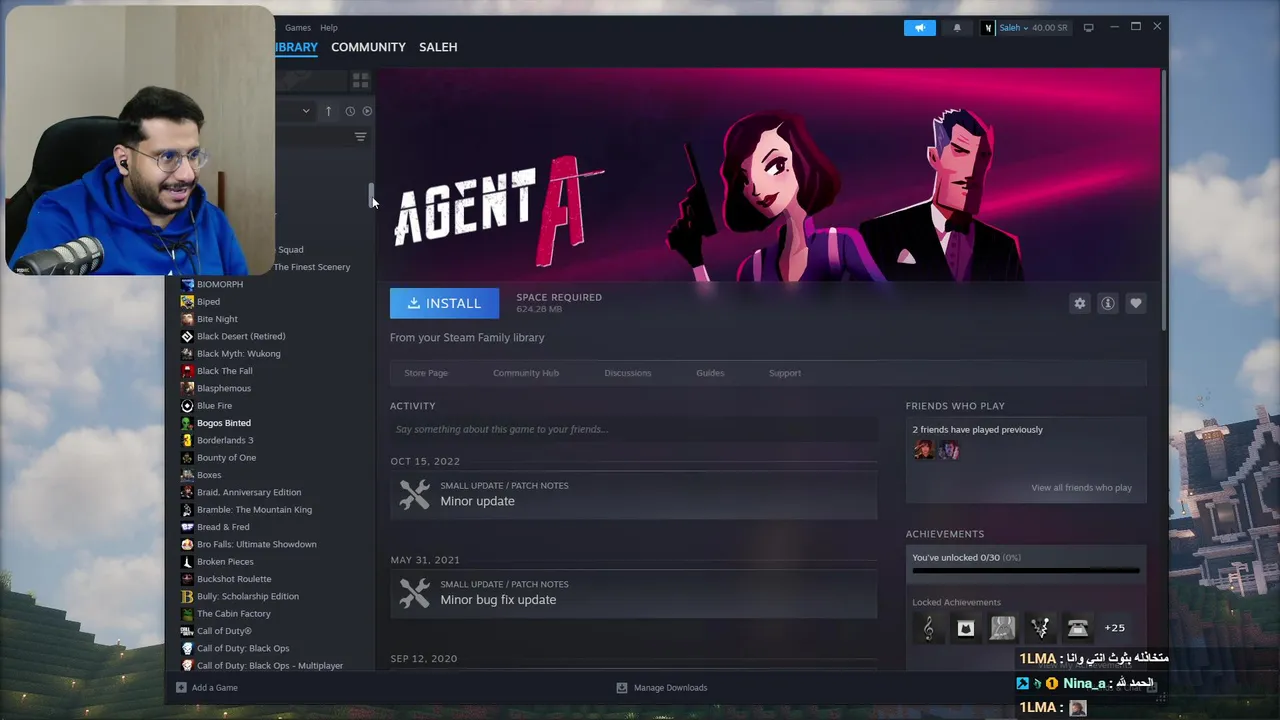This screenshot has height=720, width=1280.
Task: Expand the library filter dropdown chevron
Action: point(306,111)
